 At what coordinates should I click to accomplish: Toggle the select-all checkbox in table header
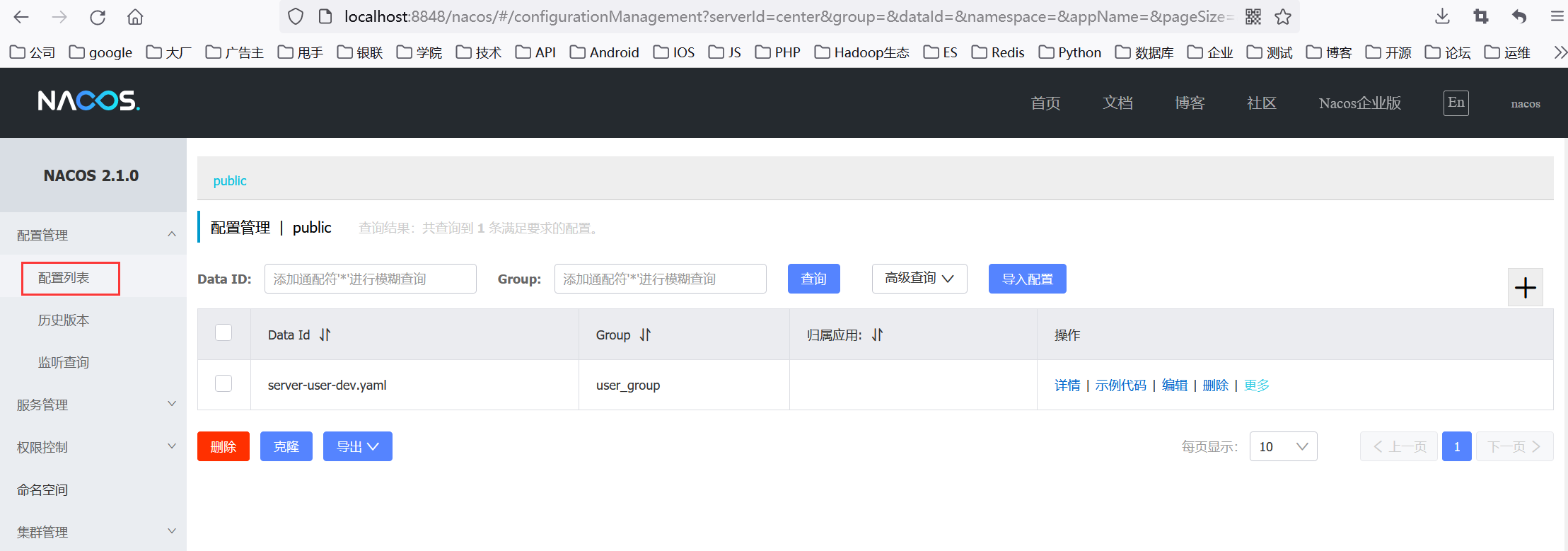click(223, 332)
